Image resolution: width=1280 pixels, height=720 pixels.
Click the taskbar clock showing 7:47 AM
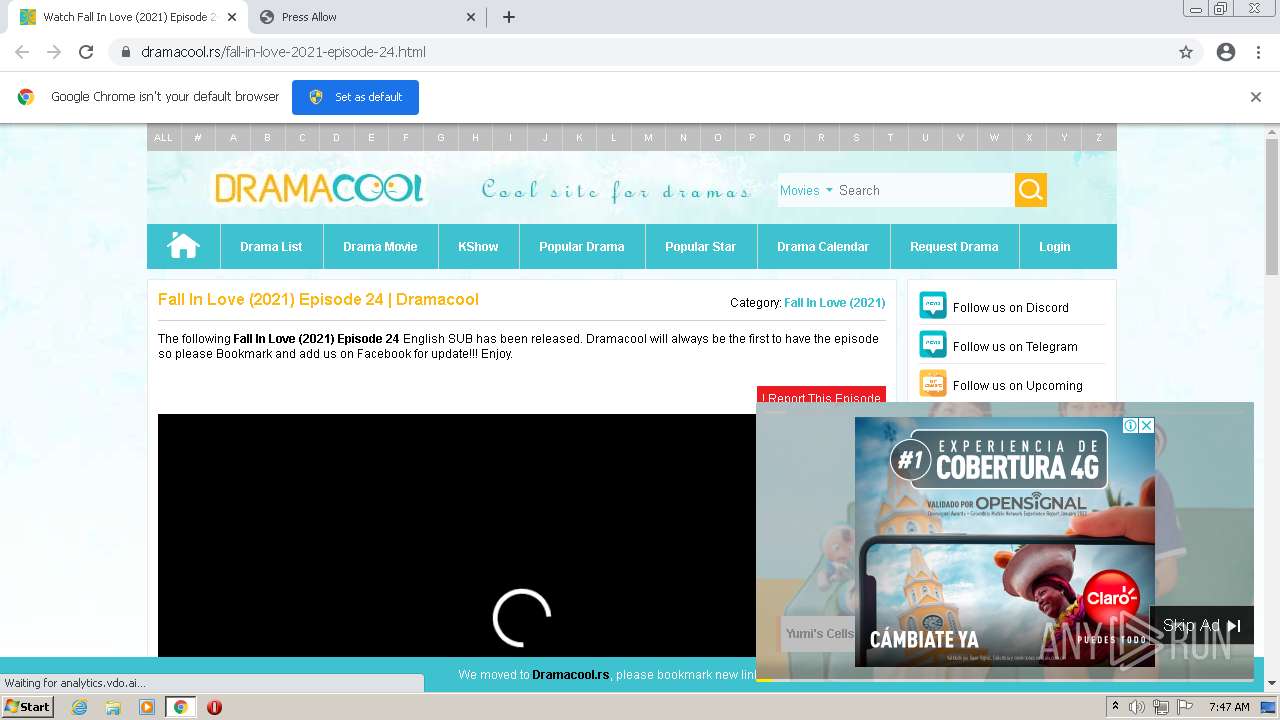(1229, 707)
